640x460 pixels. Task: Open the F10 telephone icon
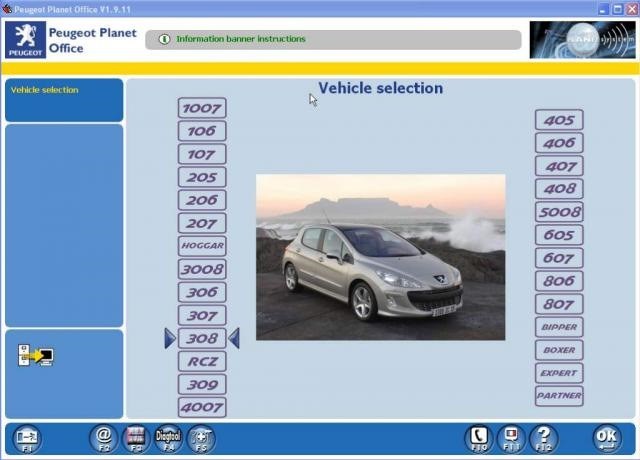coord(478,438)
